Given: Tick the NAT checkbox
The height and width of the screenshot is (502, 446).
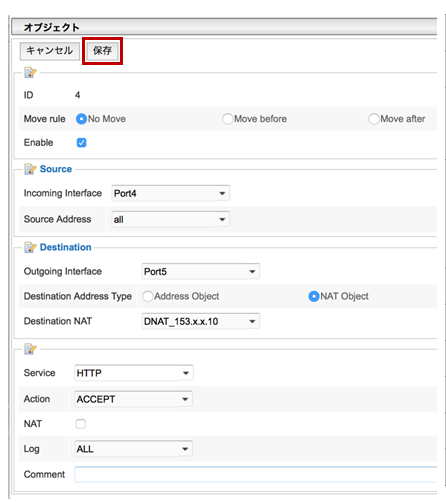Looking at the screenshot, I should pos(81,424).
